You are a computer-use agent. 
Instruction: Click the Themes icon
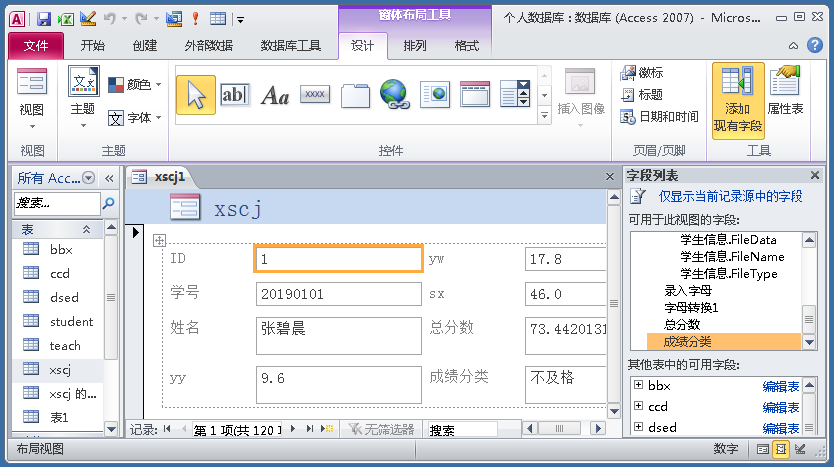coord(84,81)
